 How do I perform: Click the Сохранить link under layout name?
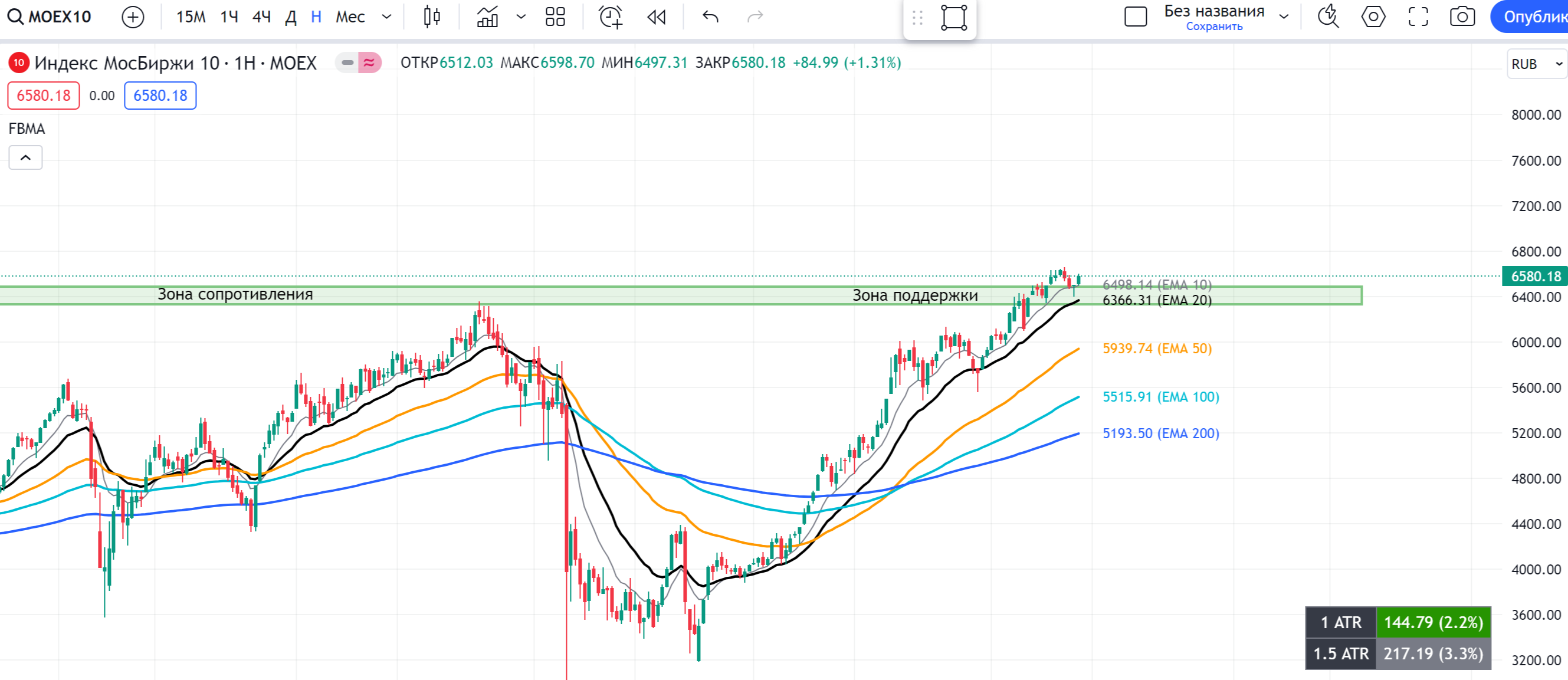pyautogui.click(x=1213, y=27)
